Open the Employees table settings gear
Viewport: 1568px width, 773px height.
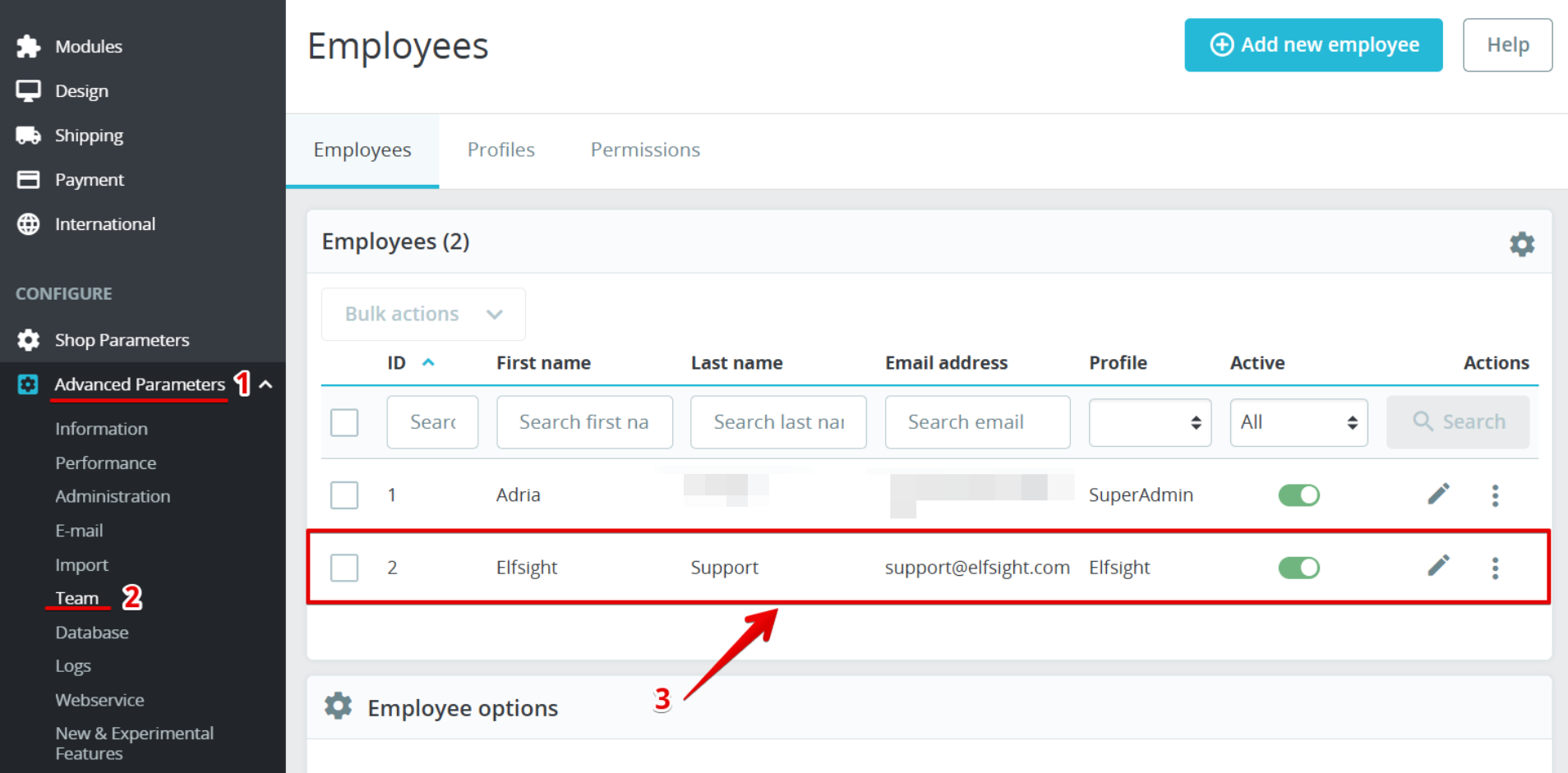click(x=1521, y=244)
